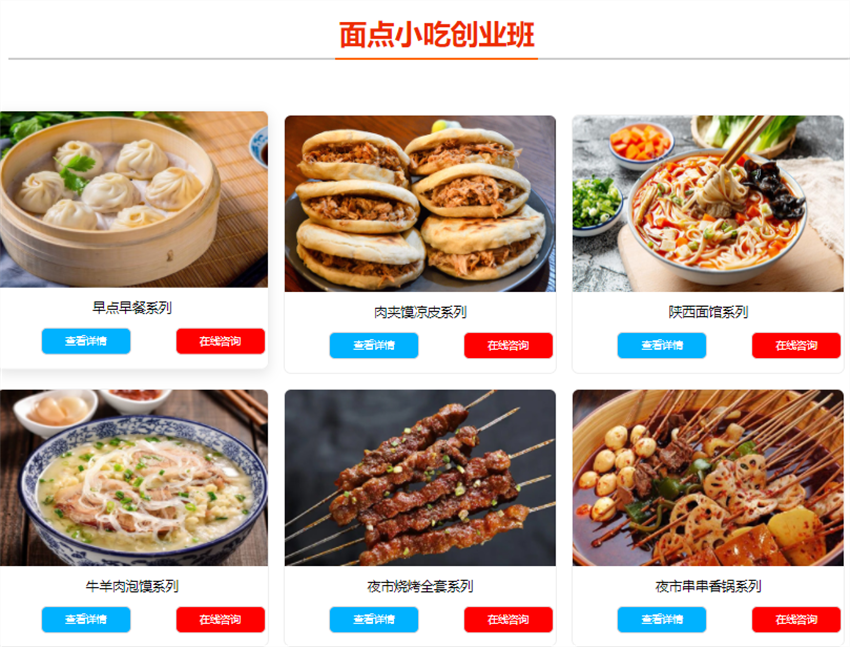Image resolution: width=850 pixels, height=647 pixels.
Task: View details of 肉夹馍凉皮系列
Action: coord(374,345)
